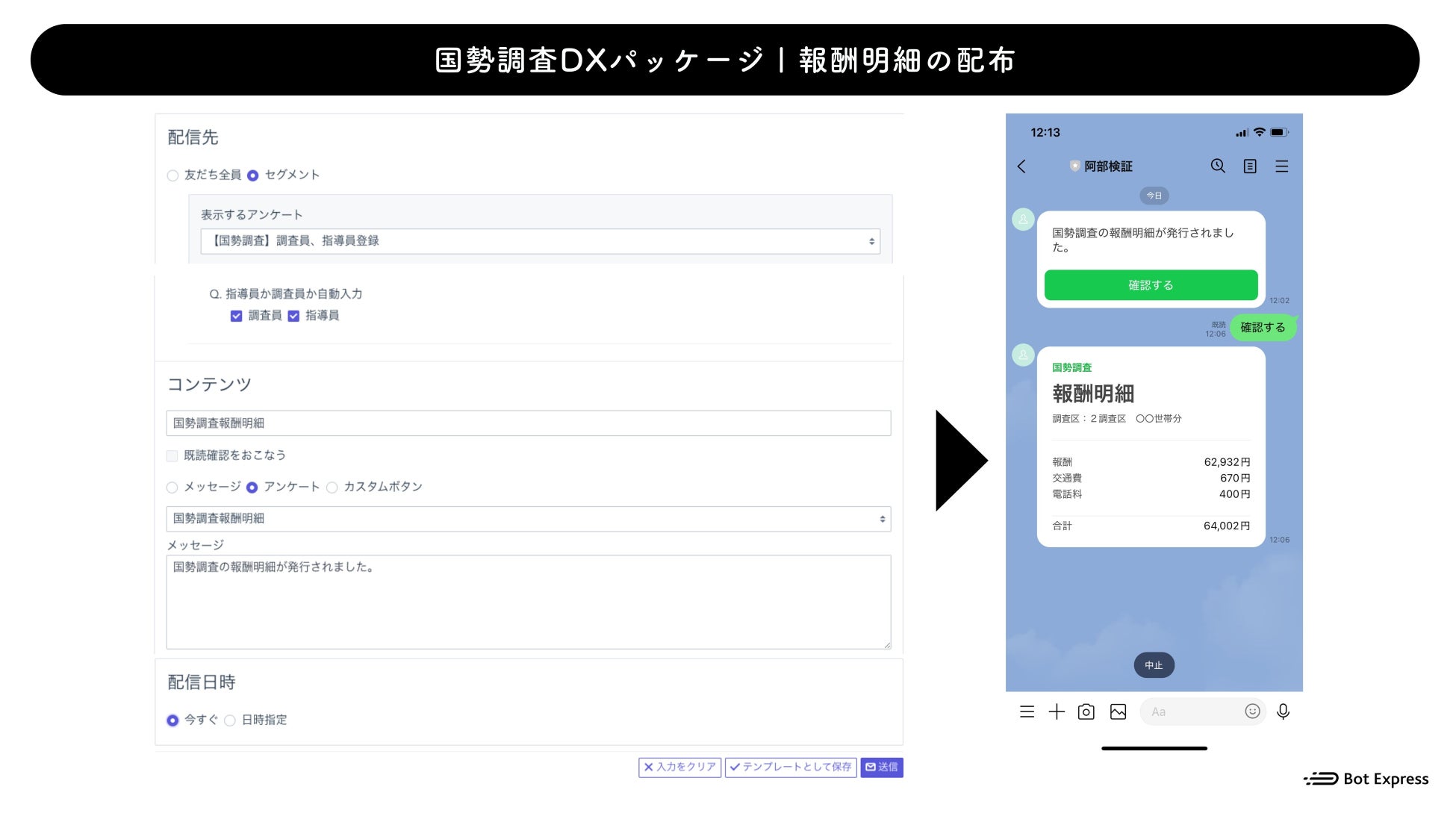This screenshot has height=819, width=1456.
Task: Open the camera icon in chat bar
Action: click(x=1086, y=712)
